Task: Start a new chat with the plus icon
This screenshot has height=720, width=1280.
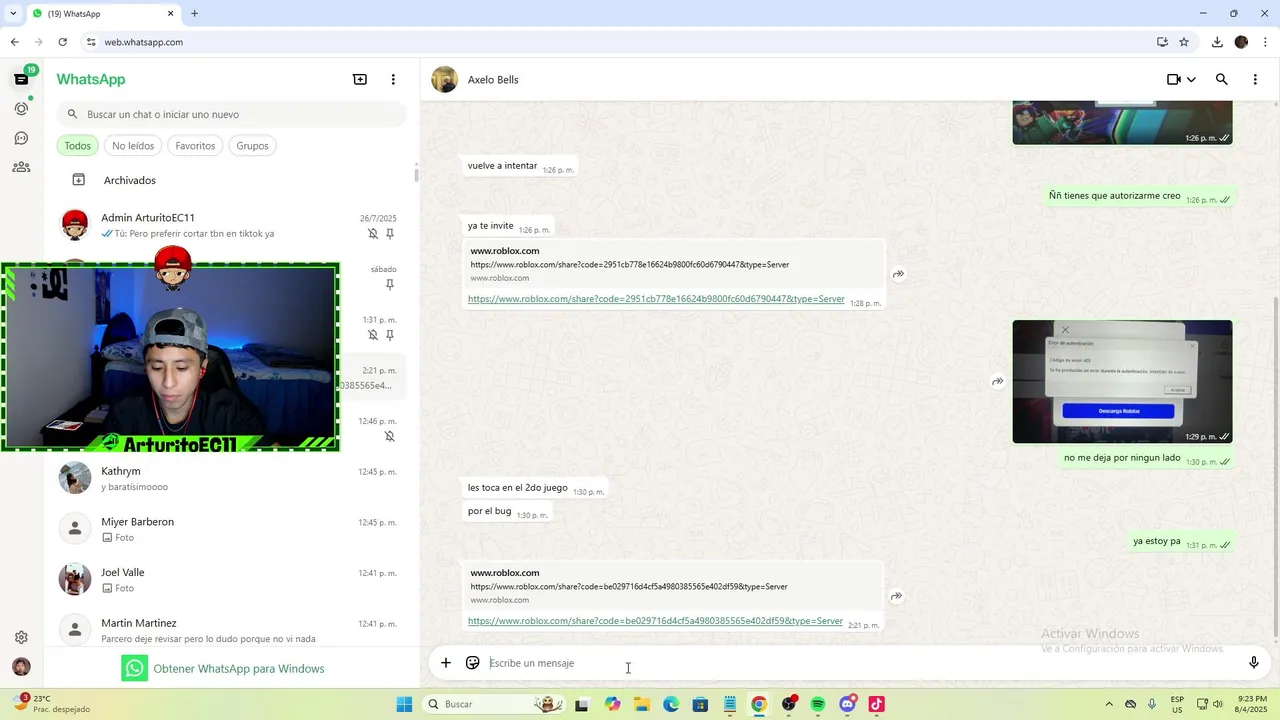Action: click(x=360, y=79)
